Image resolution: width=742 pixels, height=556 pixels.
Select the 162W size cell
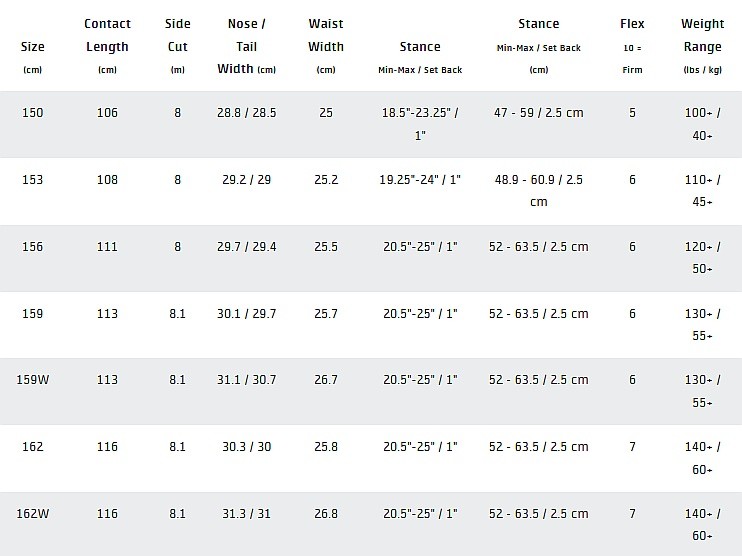coord(32,514)
